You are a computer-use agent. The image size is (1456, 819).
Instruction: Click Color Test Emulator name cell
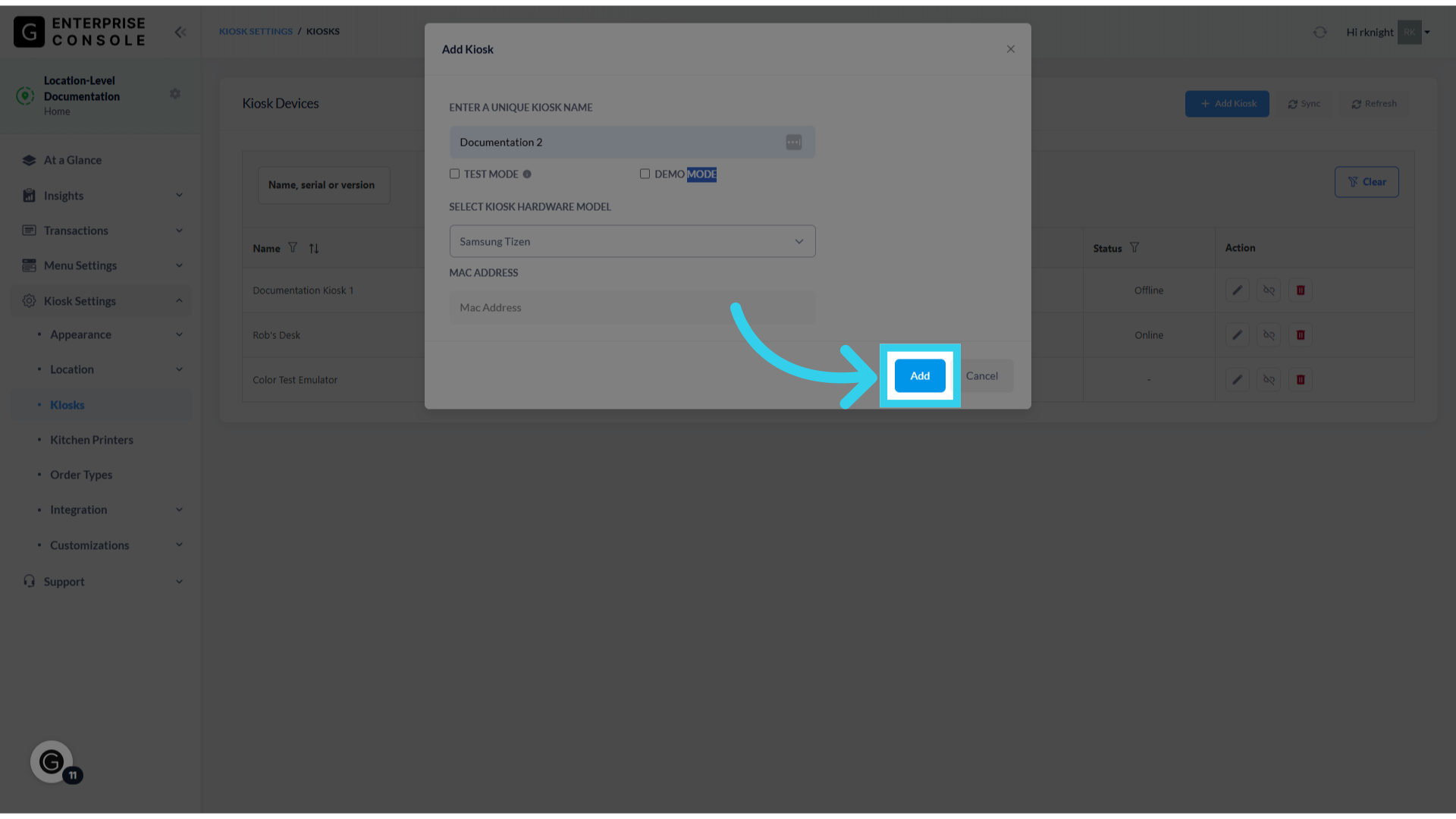[295, 380]
